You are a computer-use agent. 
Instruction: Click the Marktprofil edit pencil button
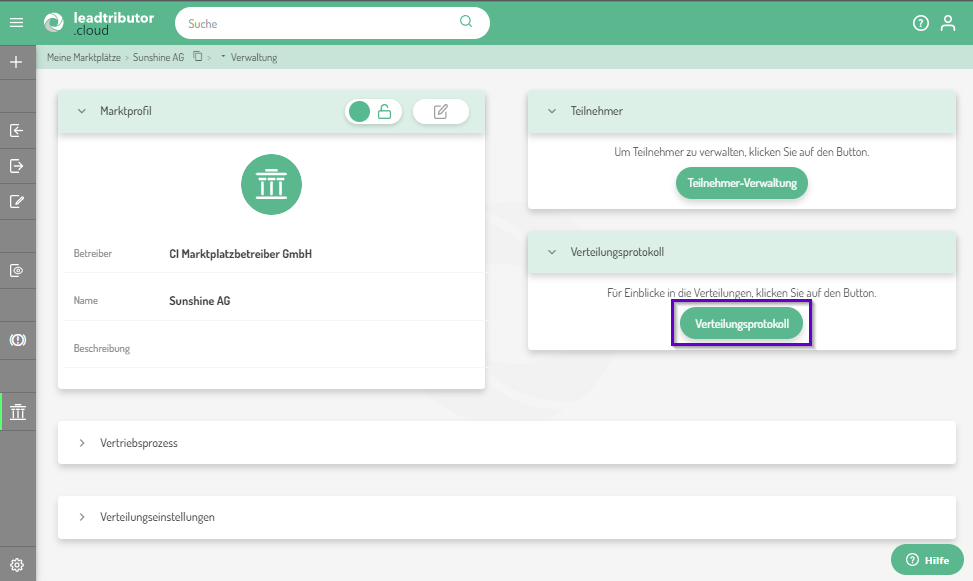441,111
